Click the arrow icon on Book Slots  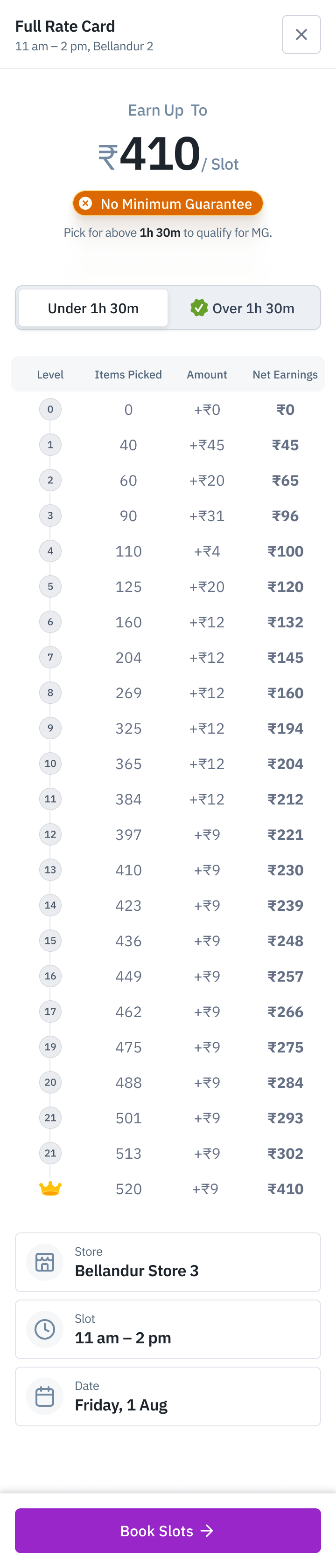[x=207, y=1530]
